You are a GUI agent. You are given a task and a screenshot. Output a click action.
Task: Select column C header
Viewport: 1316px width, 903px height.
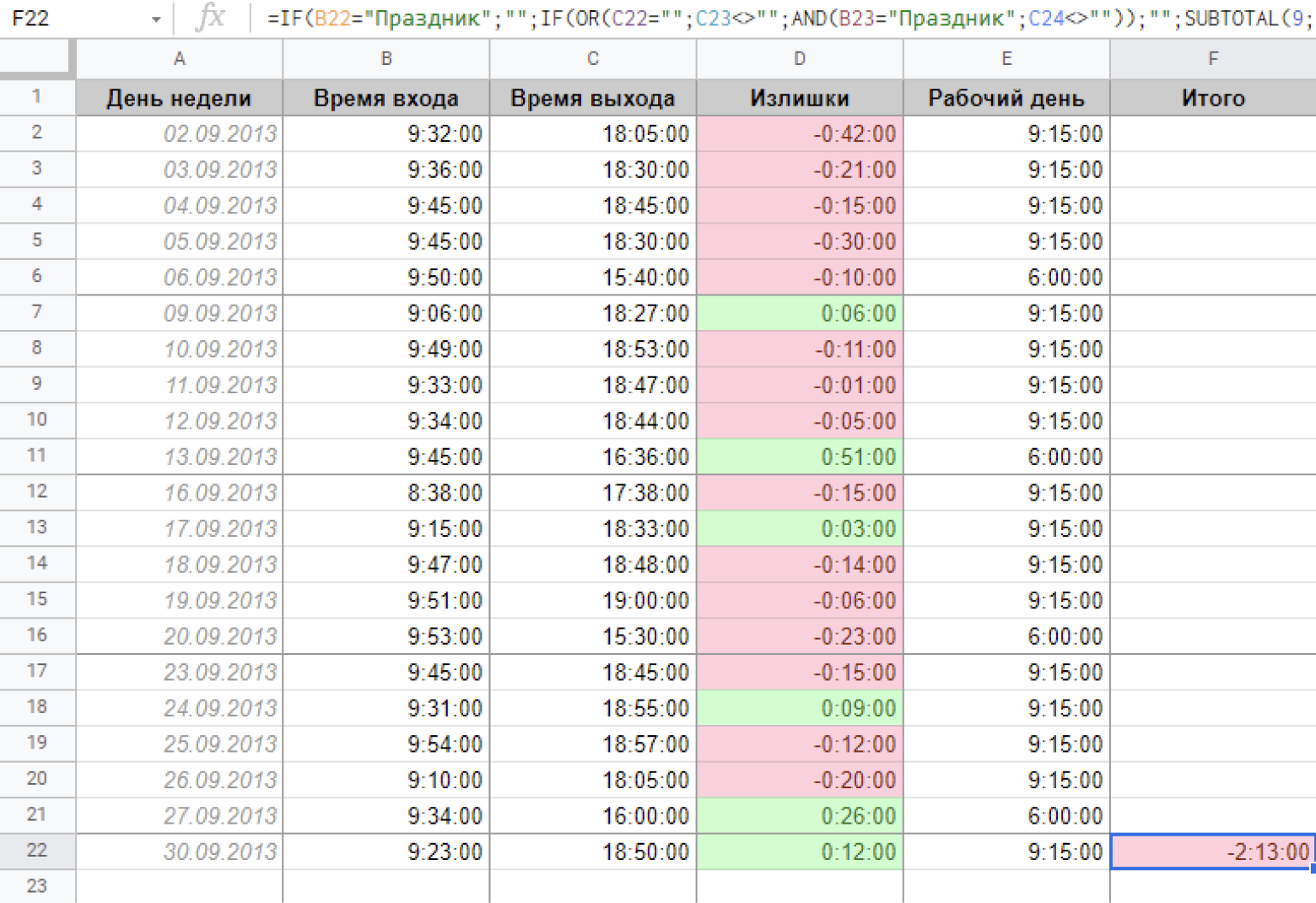pyautogui.click(x=593, y=59)
